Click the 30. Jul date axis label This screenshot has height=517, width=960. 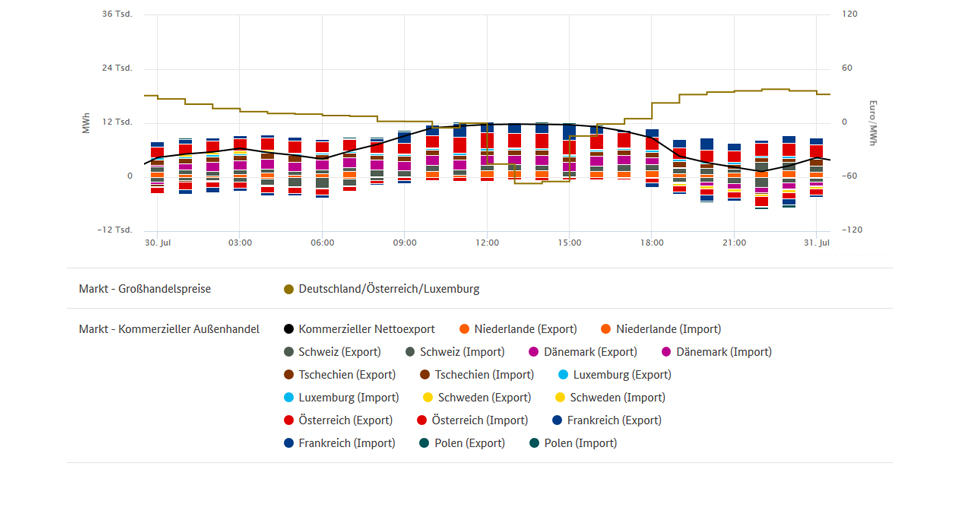[x=158, y=243]
